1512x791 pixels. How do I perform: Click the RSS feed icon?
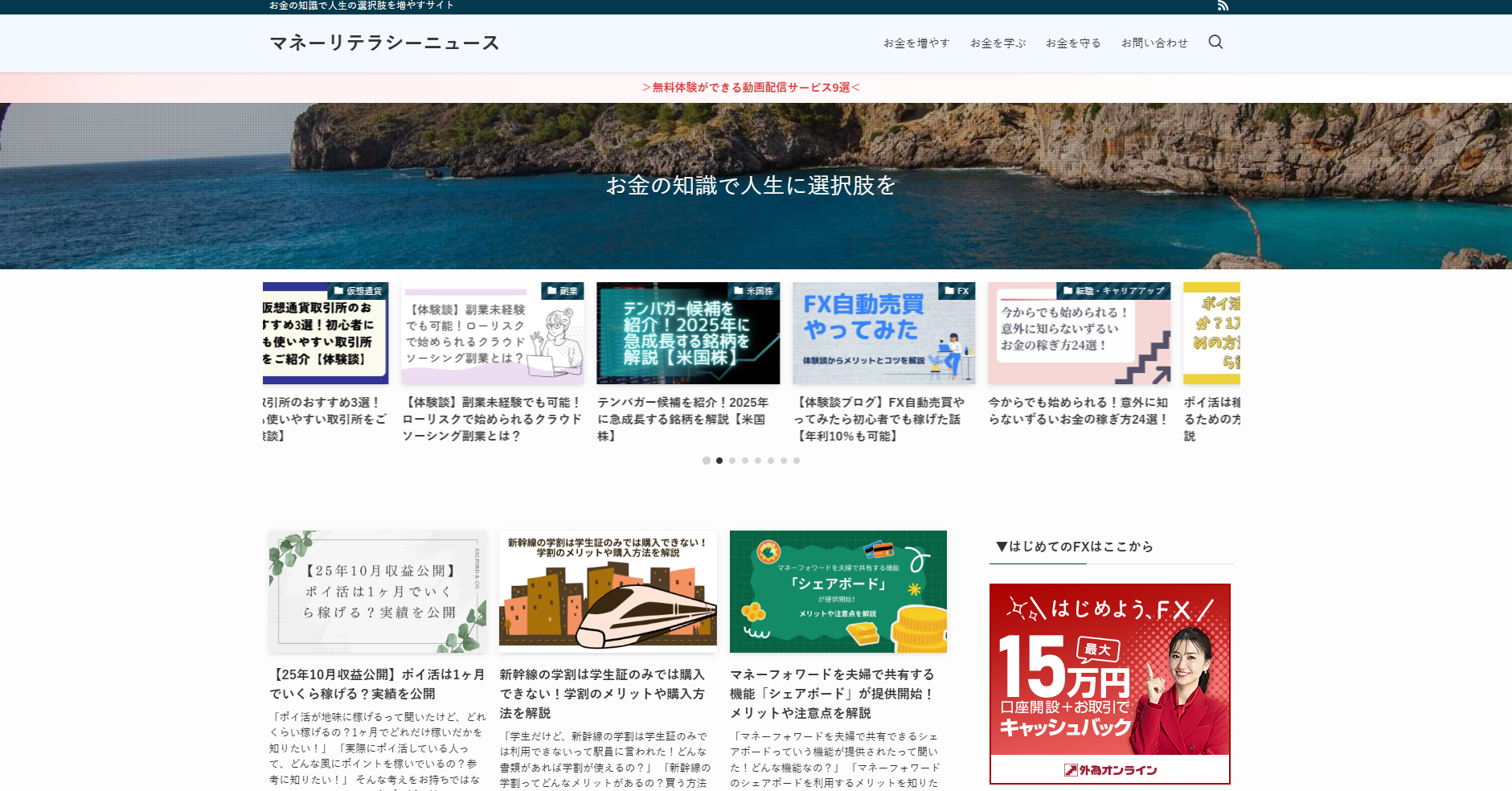[1223, 6]
